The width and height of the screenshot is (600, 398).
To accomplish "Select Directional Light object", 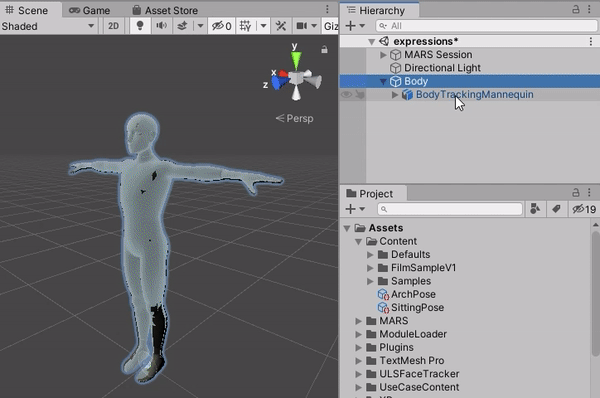I will pos(442,68).
